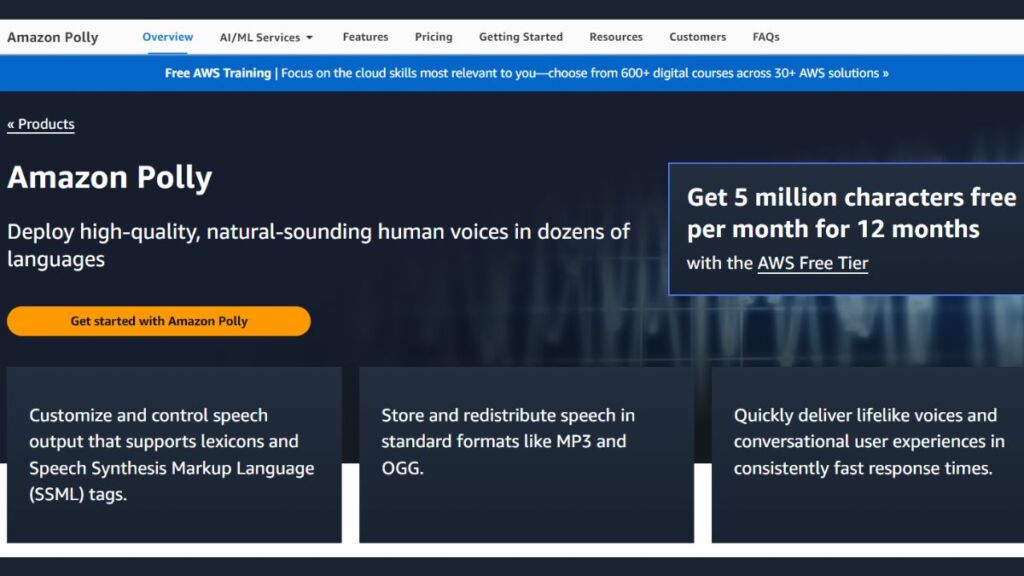Select the lifelike voices response times card
Image resolution: width=1024 pixels, height=576 pixels.
[x=868, y=454]
